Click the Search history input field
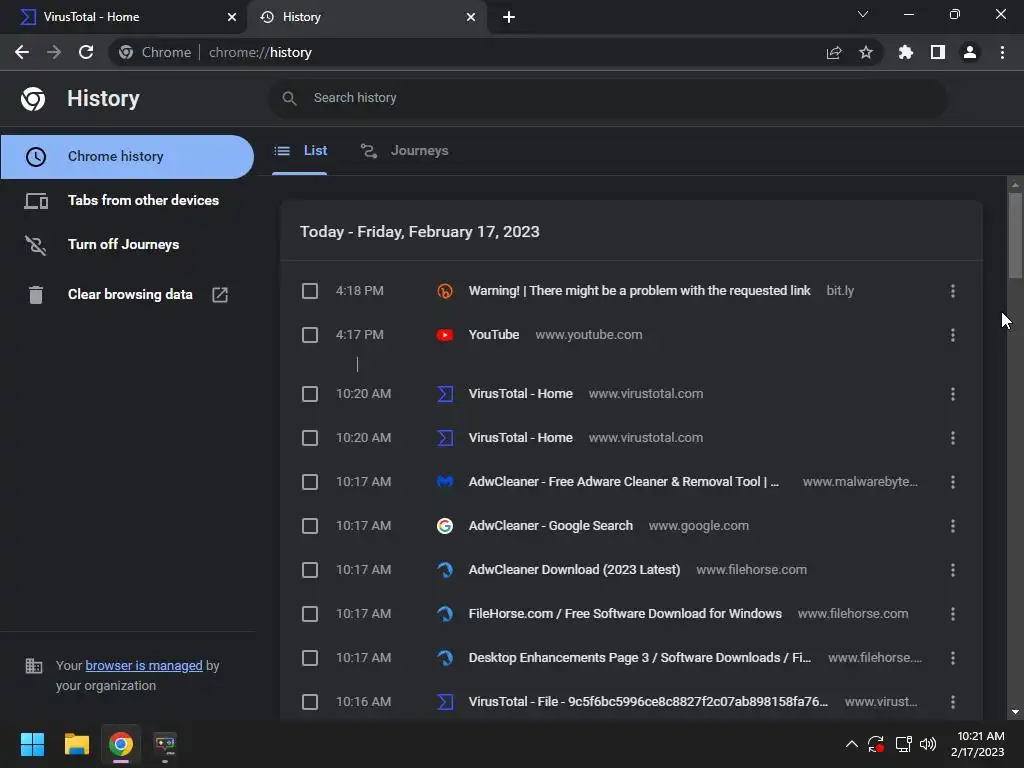This screenshot has height=768, width=1024. pyautogui.click(x=607, y=98)
